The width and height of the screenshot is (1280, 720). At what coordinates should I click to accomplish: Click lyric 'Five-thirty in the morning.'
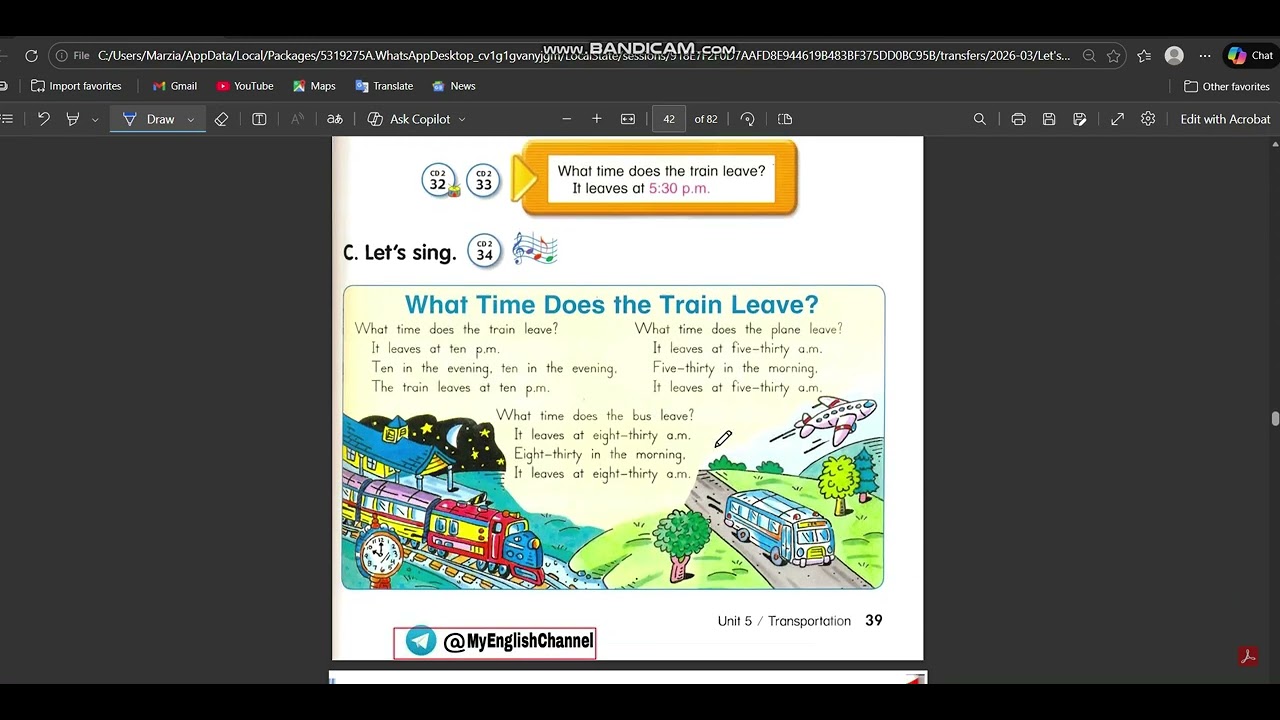[735, 368]
